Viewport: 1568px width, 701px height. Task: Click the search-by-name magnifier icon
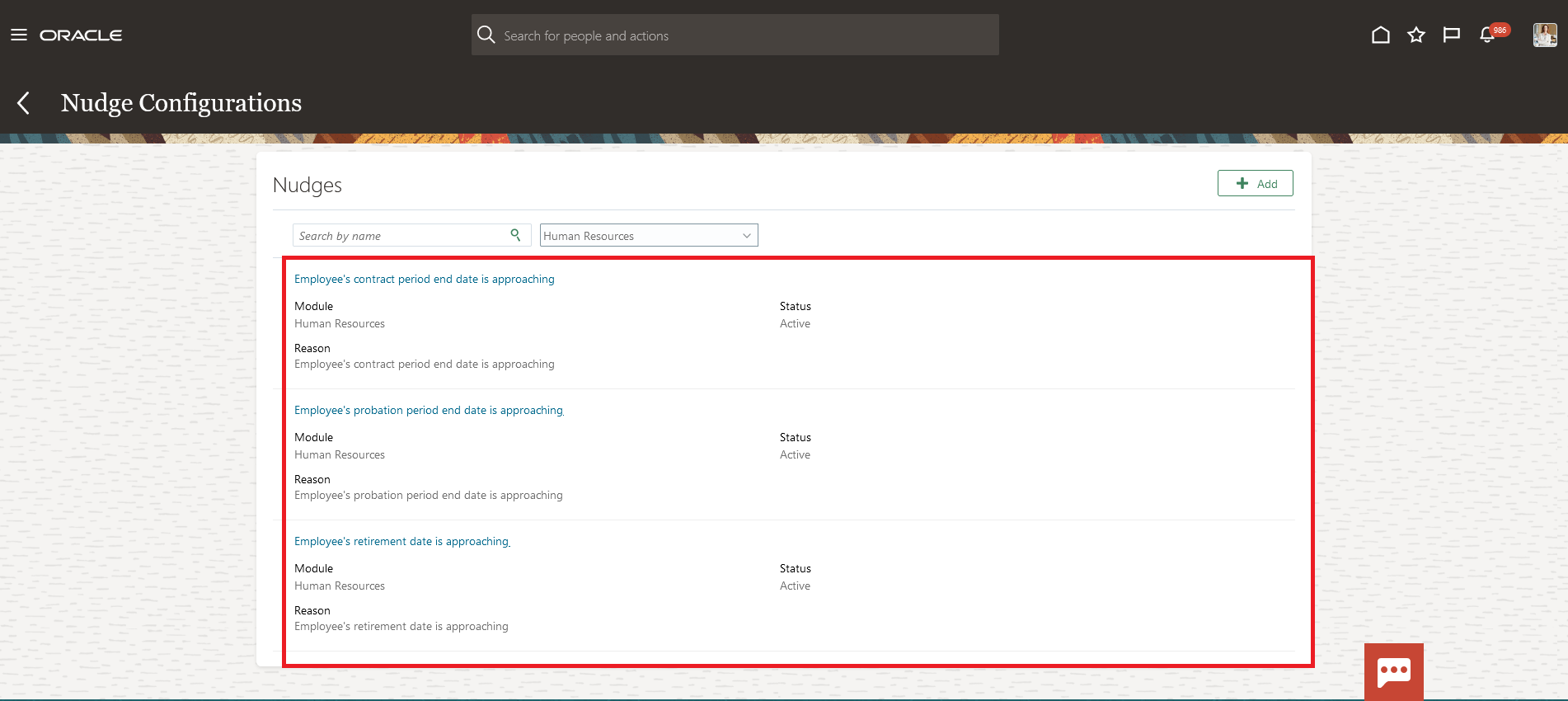[515, 235]
